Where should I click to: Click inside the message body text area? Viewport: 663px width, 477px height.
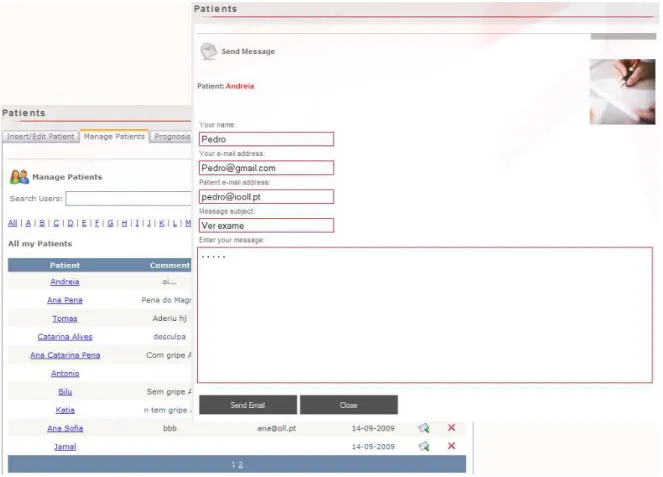(425, 315)
